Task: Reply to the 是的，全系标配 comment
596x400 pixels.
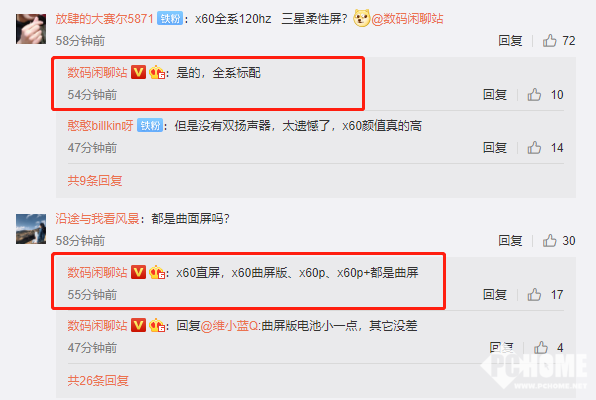Action: [495, 94]
